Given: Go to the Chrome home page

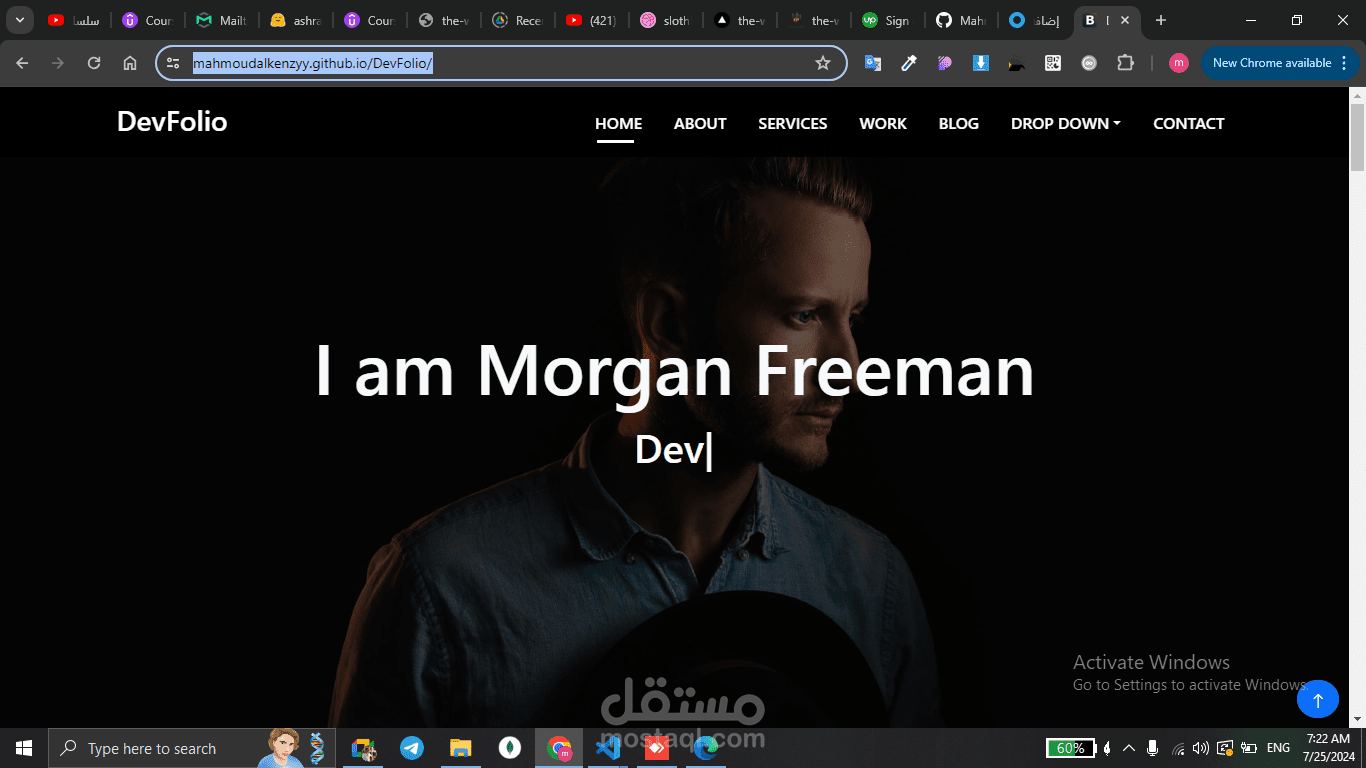Looking at the screenshot, I should 130,63.
